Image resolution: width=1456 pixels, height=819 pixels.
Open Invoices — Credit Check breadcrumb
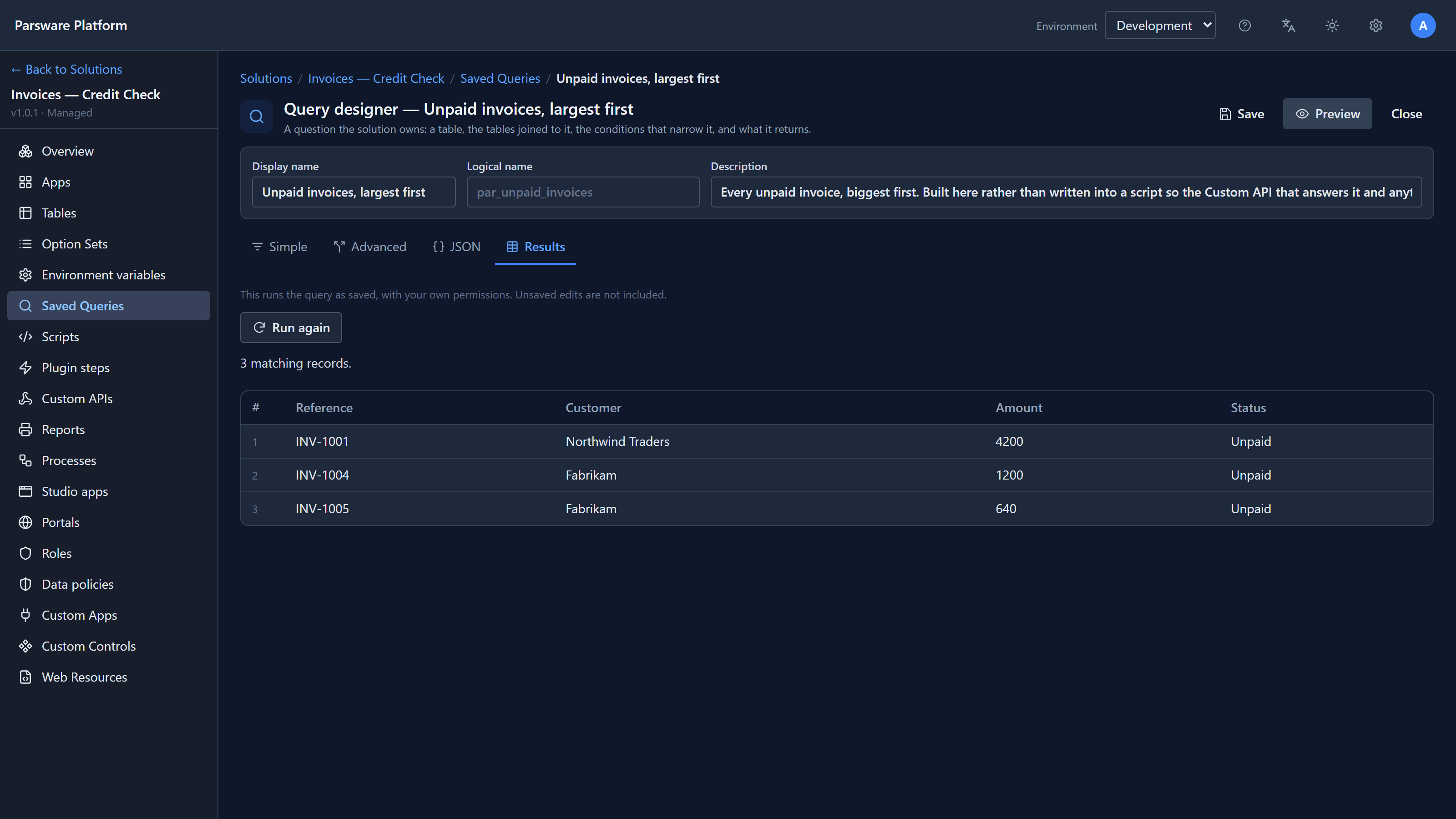click(376, 79)
